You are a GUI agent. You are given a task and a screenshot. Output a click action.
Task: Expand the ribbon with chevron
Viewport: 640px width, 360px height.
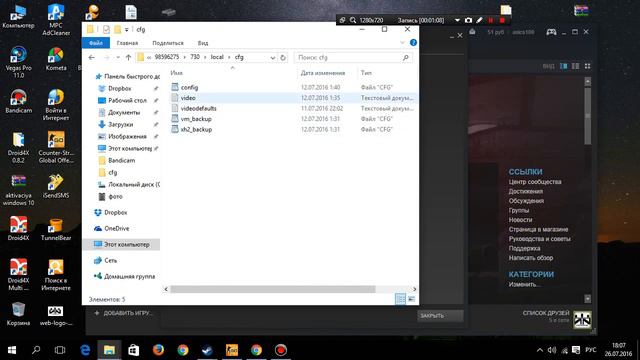click(402, 42)
